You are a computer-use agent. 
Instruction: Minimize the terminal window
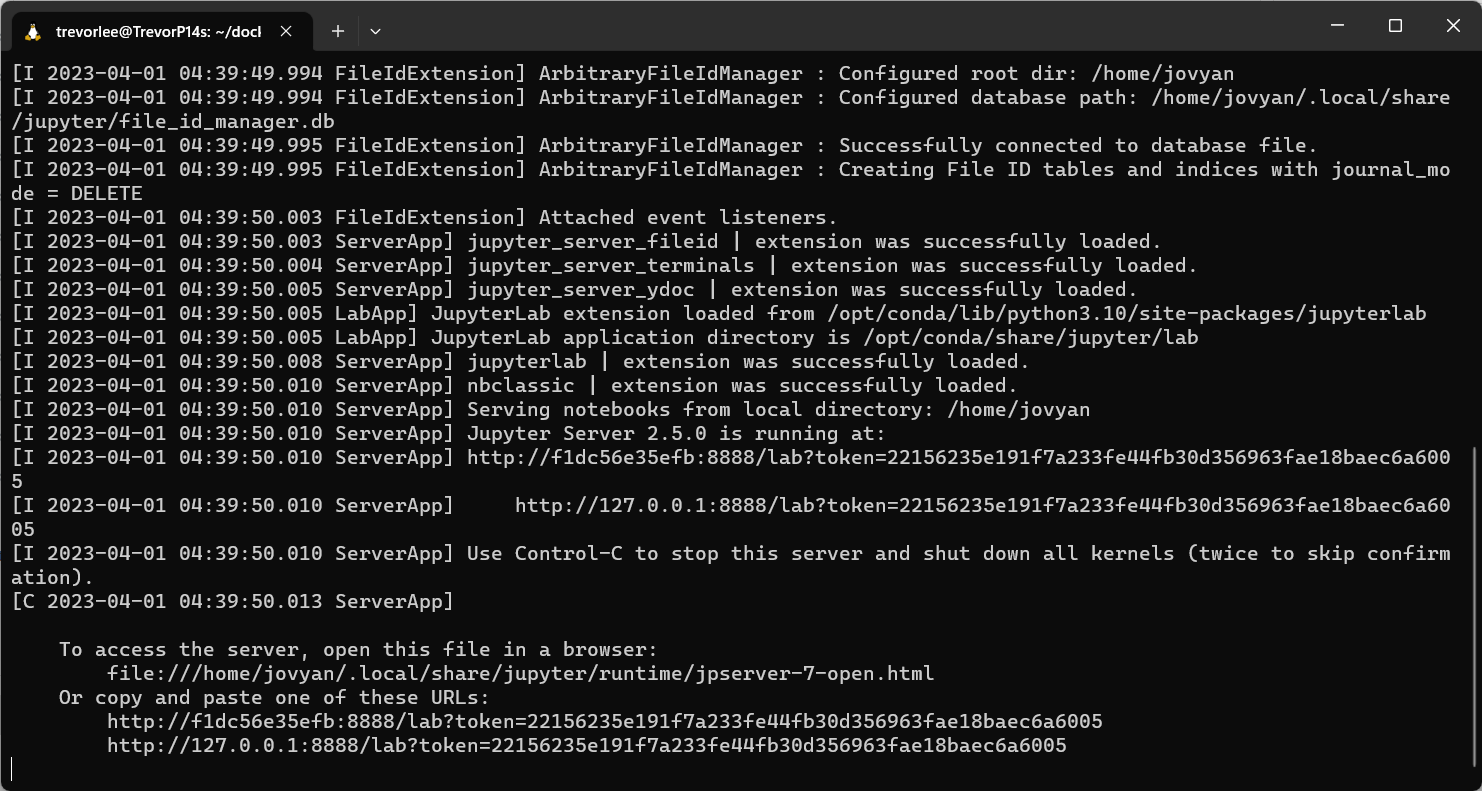[1337, 26]
